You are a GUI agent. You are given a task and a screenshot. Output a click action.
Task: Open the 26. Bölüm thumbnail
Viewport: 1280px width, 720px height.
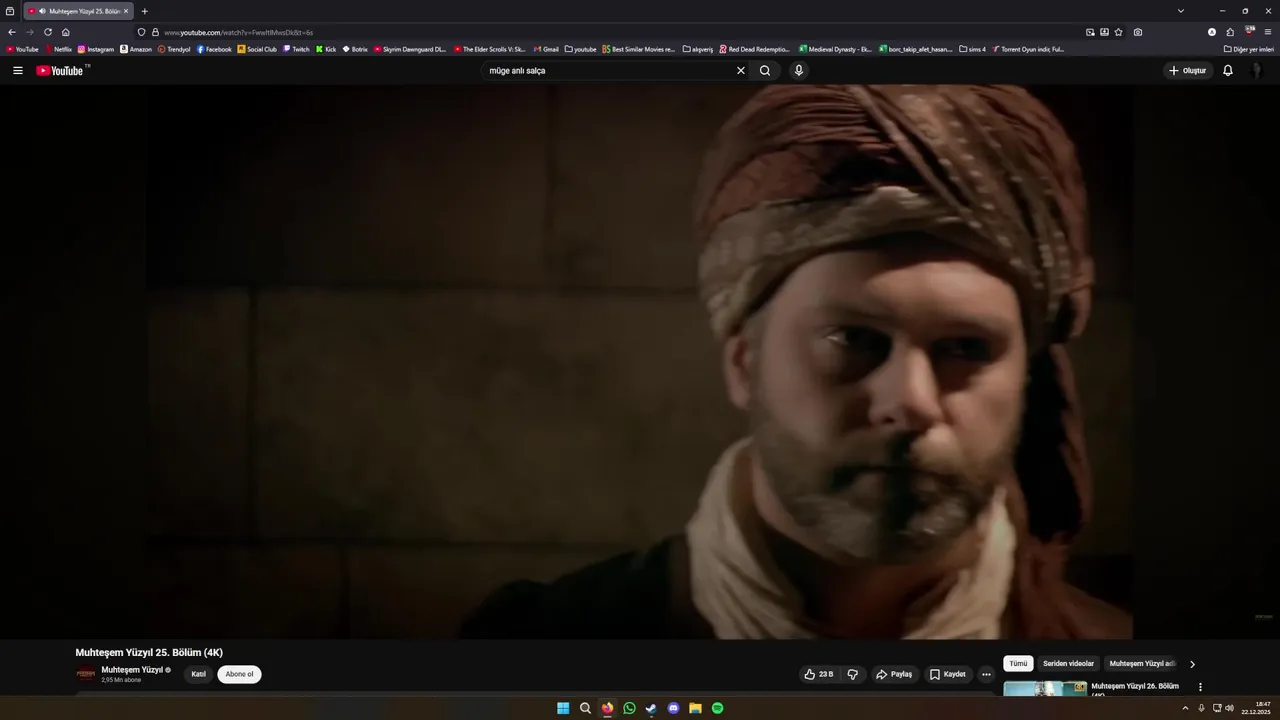(x=1045, y=689)
